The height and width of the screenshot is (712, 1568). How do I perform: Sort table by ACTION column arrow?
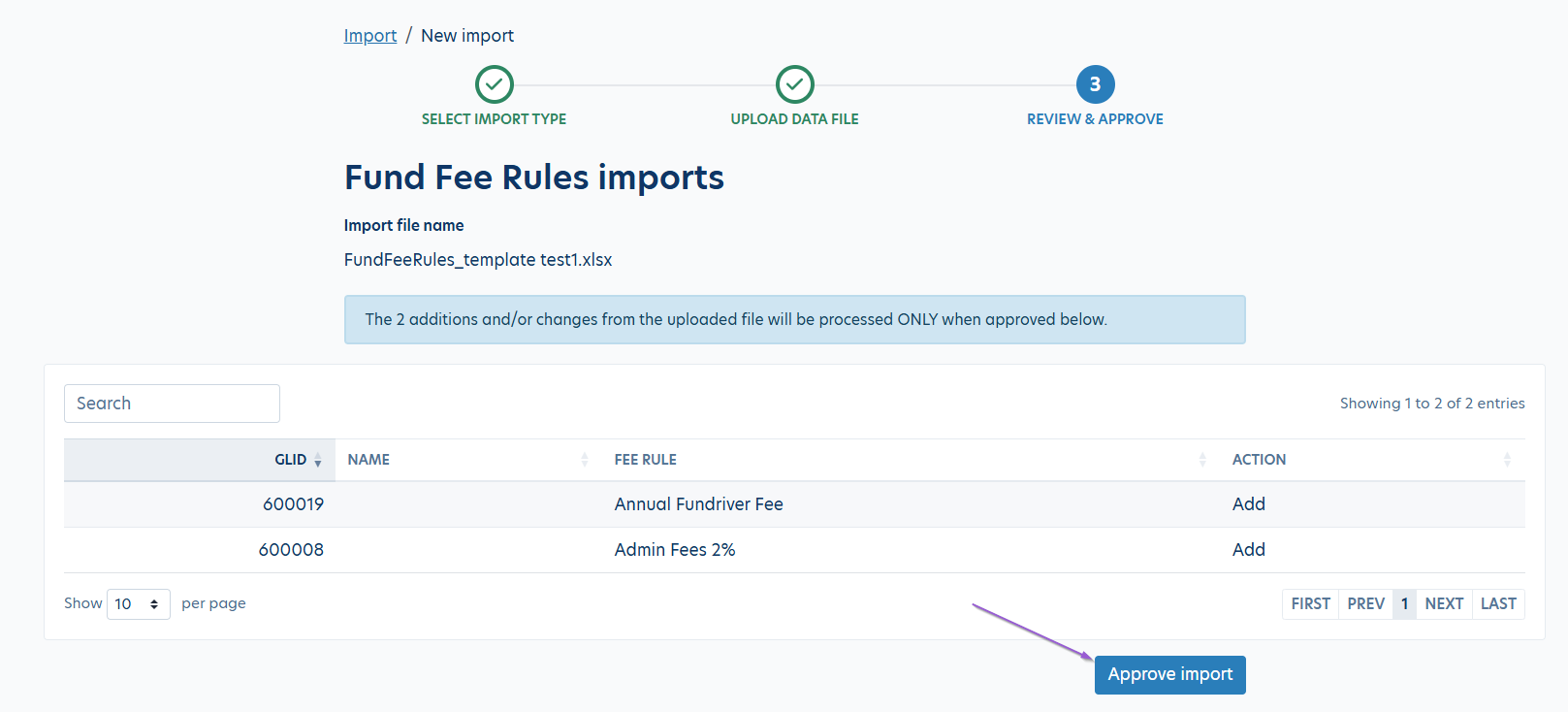(x=1507, y=460)
